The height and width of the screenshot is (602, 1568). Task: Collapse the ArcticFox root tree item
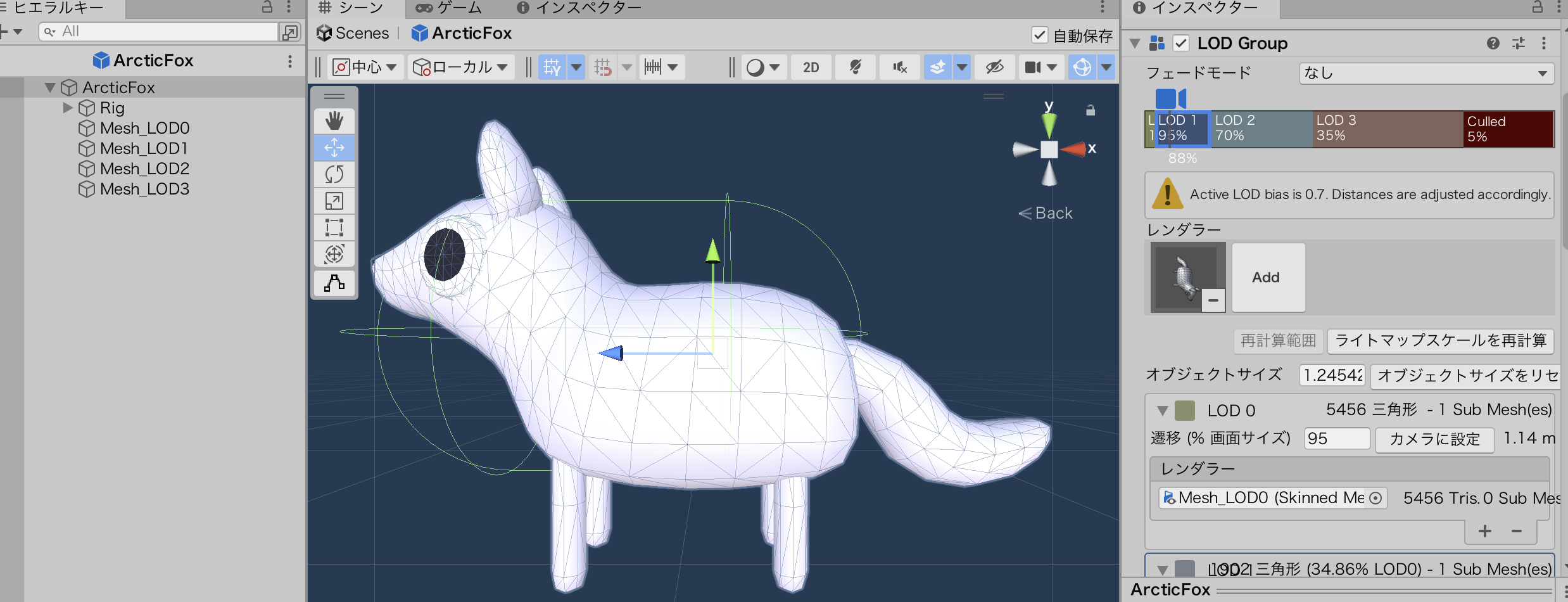pyautogui.click(x=50, y=87)
